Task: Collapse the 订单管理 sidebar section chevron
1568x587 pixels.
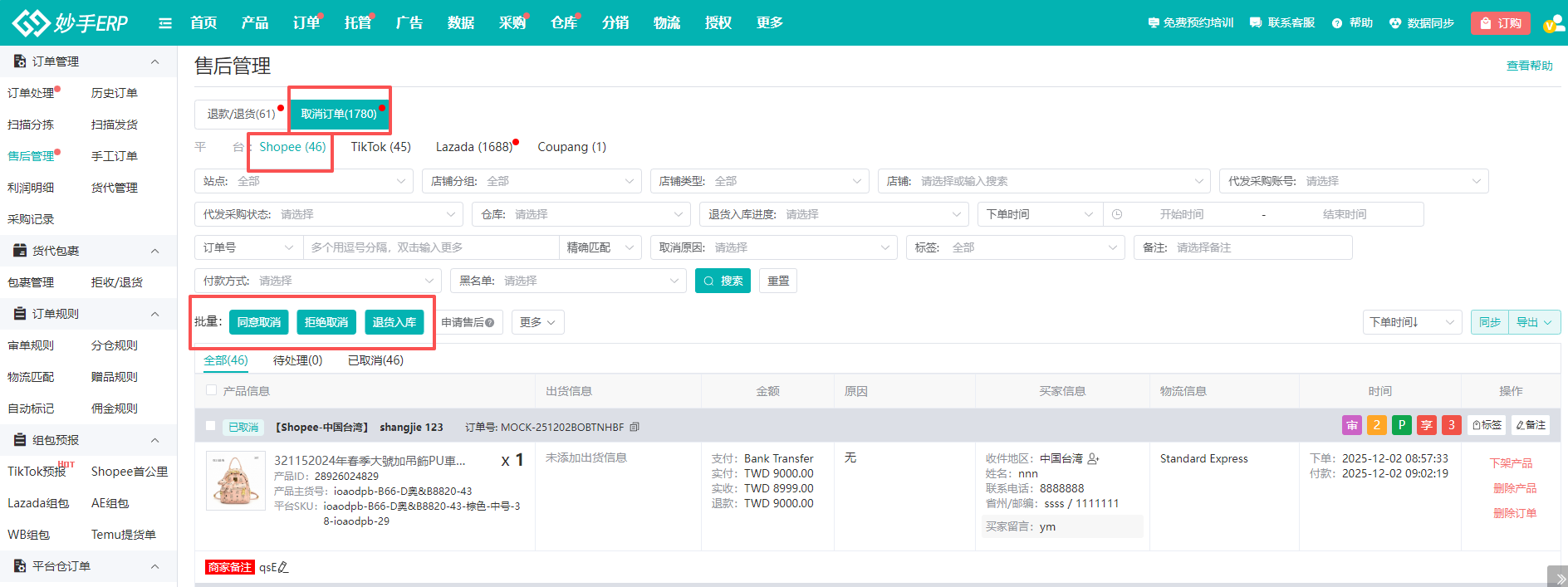Action: coord(154,61)
